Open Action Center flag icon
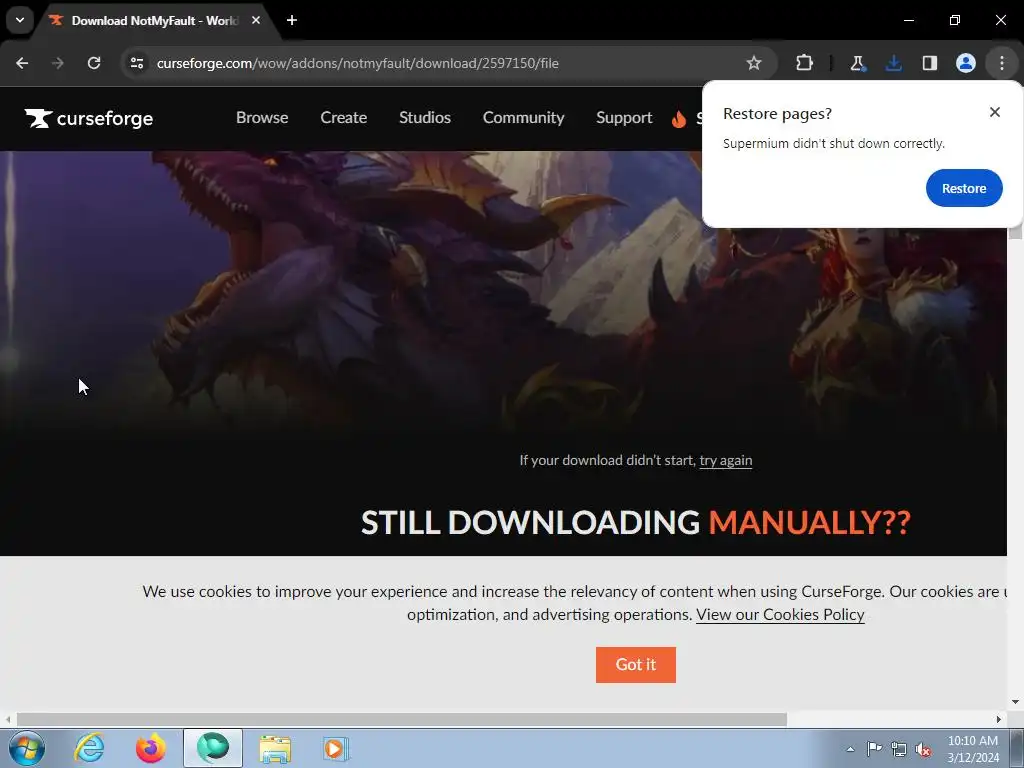1024x768 pixels. pos(874,749)
